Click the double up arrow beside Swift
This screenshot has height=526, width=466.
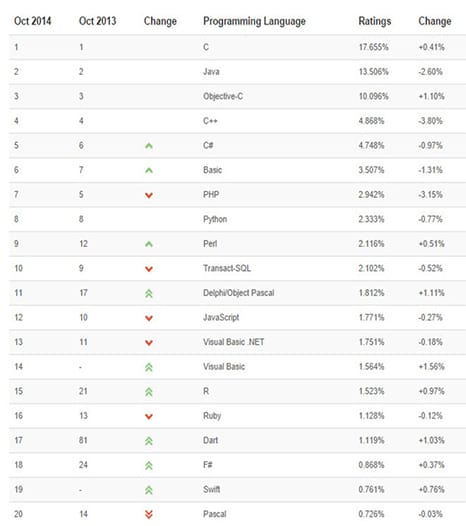pos(149,490)
